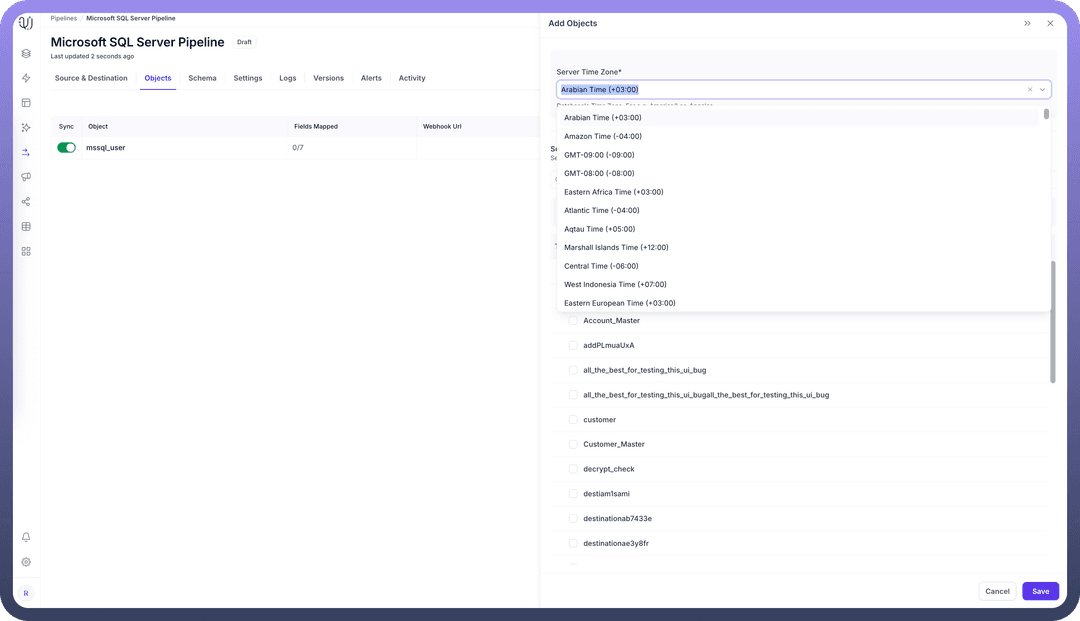The height and width of the screenshot is (621, 1080).
Task: Click the Cancel button
Action: [x=997, y=591]
